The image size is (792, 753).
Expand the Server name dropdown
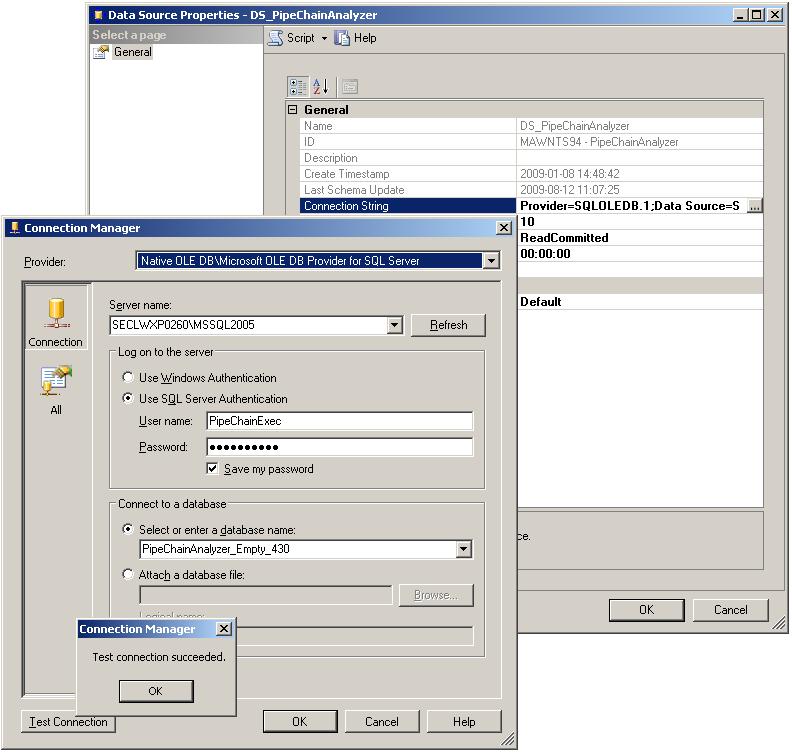click(394, 325)
